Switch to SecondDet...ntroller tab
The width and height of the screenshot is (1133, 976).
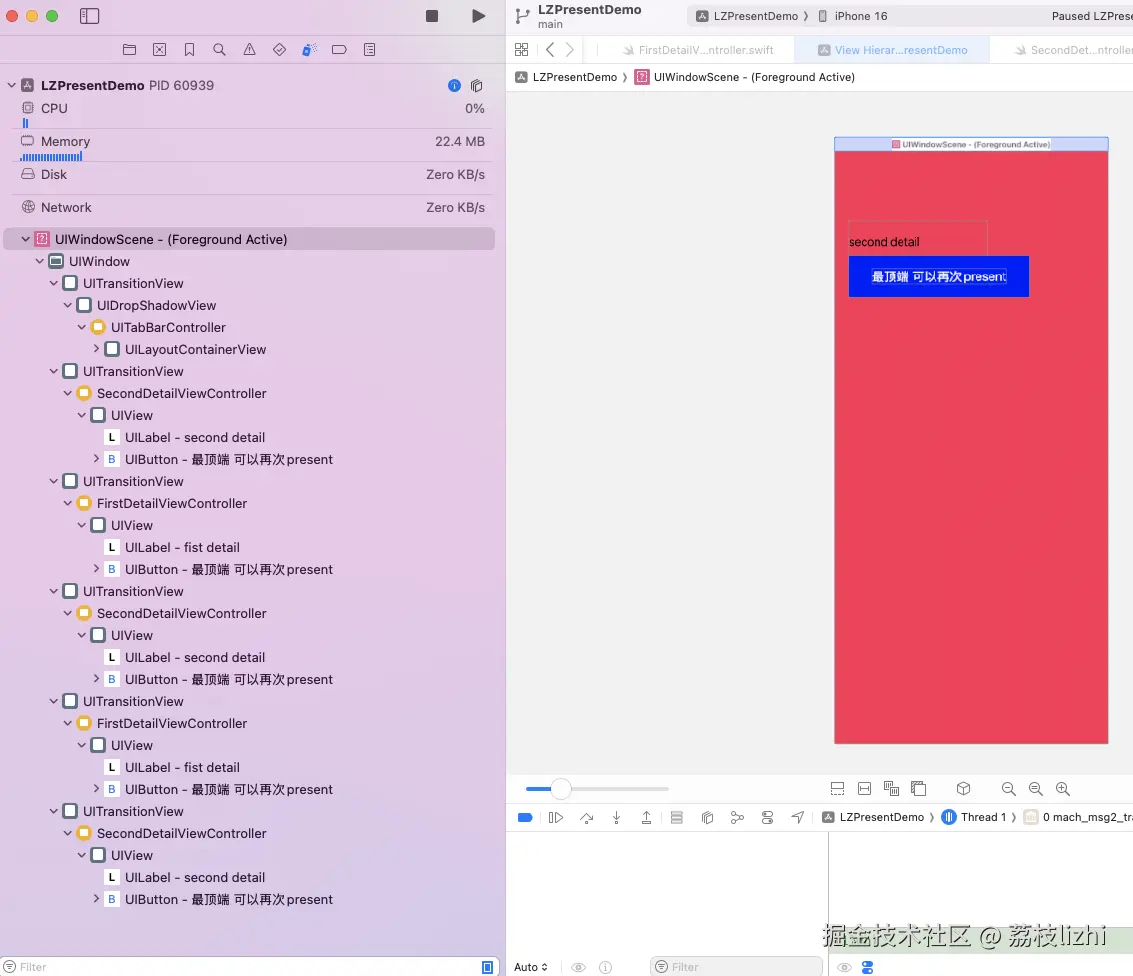(x=1072, y=50)
